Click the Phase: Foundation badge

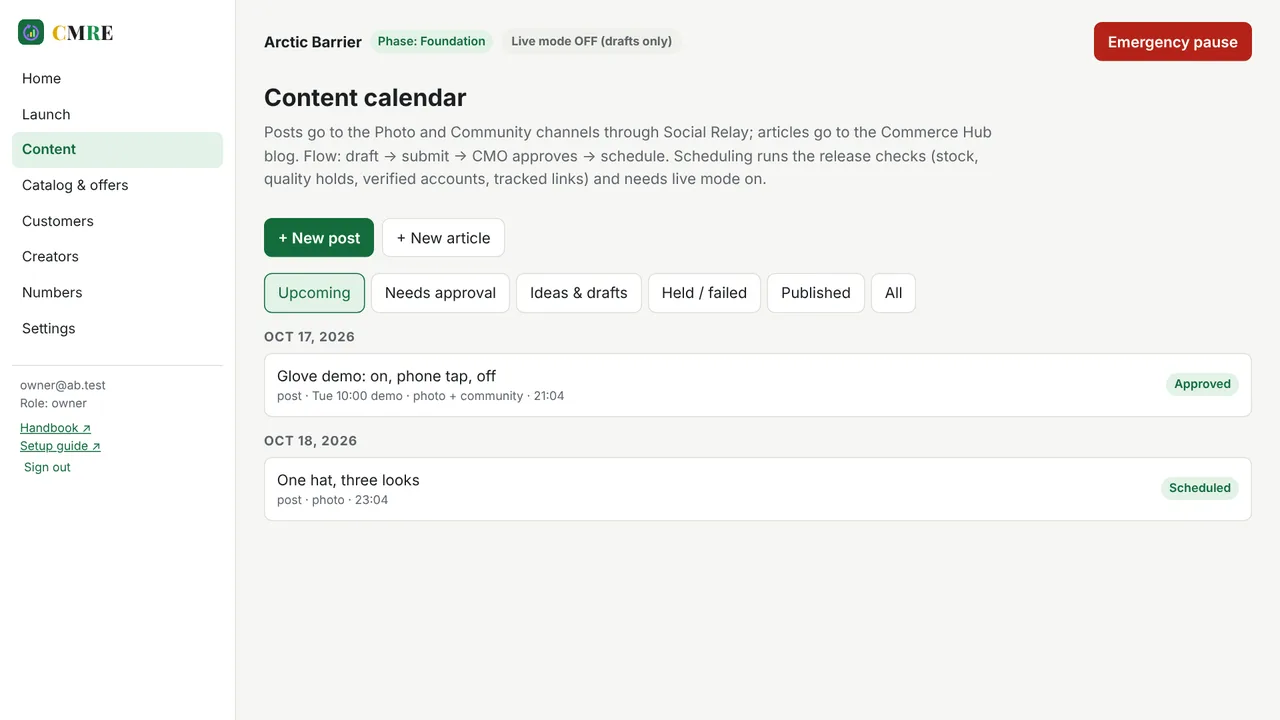(x=431, y=41)
